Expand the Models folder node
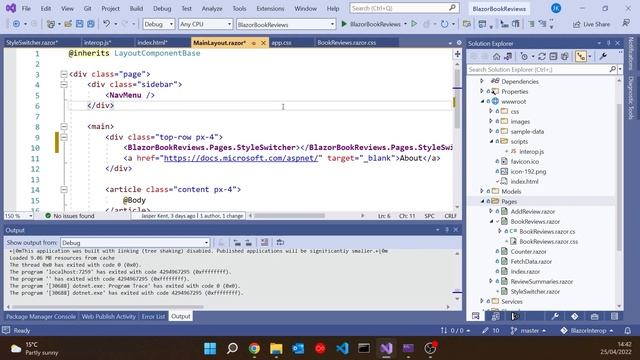 (482, 191)
